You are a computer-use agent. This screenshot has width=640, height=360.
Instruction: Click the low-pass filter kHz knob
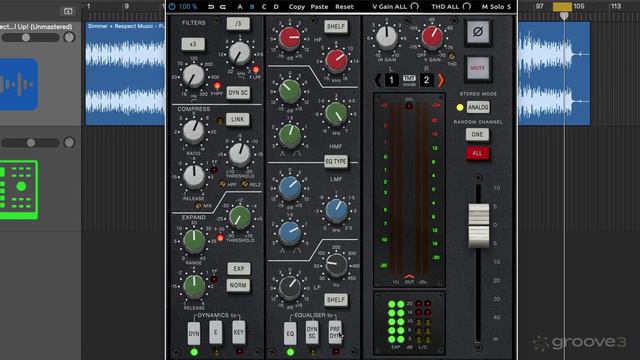(x=239, y=54)
